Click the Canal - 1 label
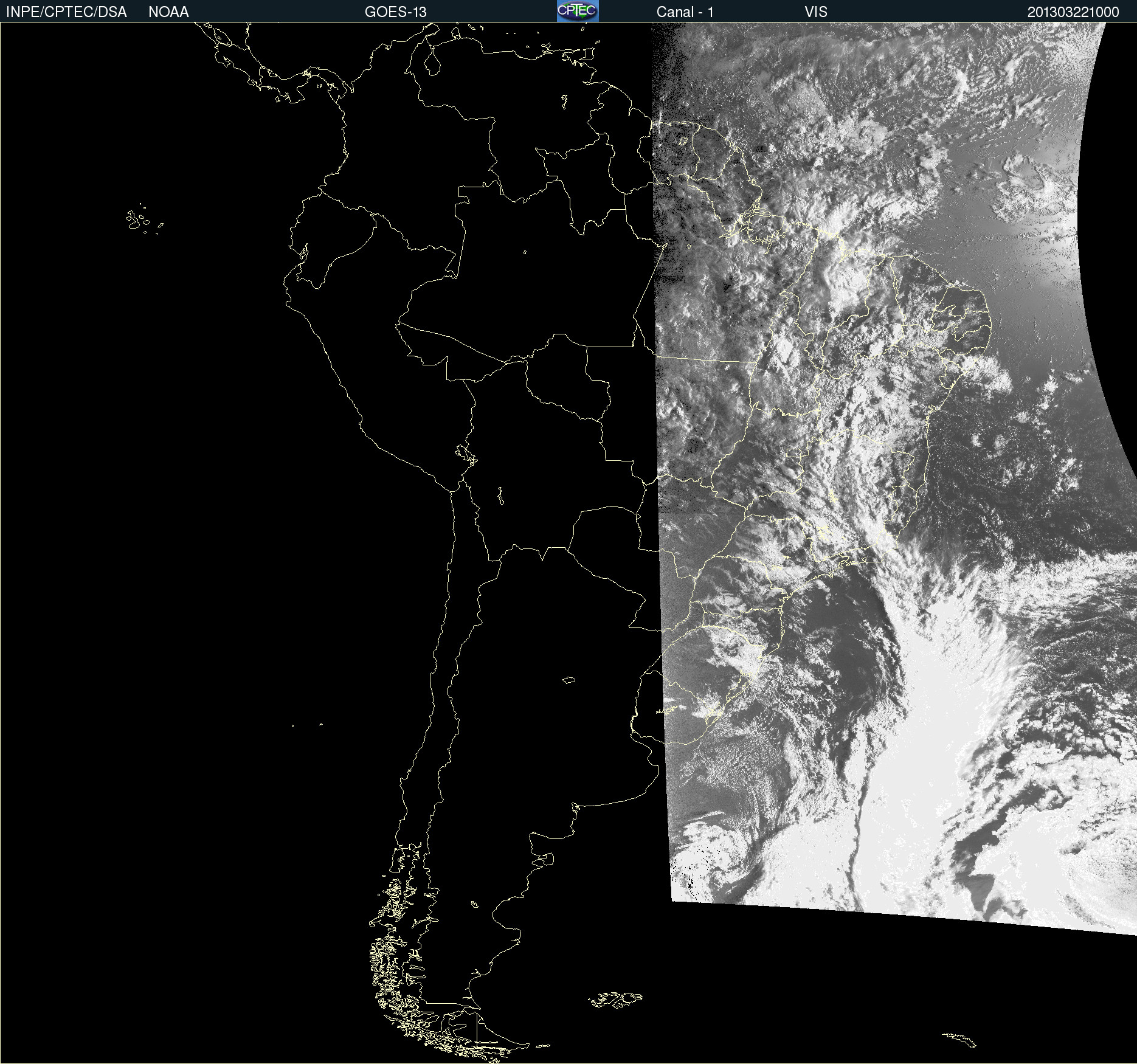This screenshot has height=1064, width=1137. pos(685,12)
